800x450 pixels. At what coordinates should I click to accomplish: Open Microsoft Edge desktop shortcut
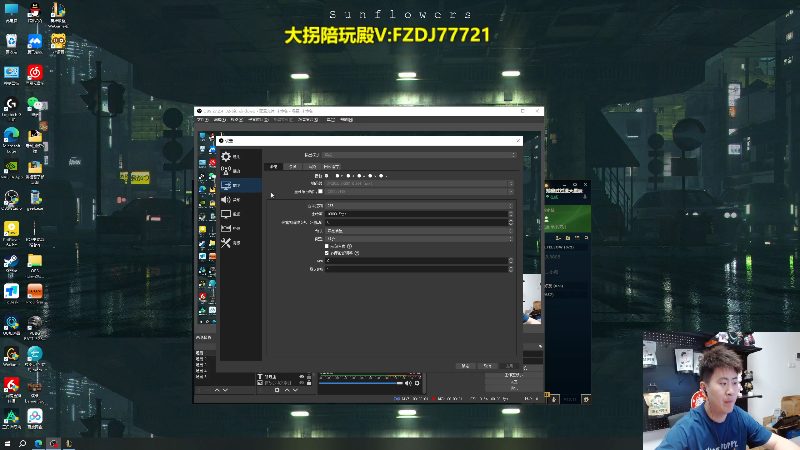pyautogui.click(x=11, y=139)
